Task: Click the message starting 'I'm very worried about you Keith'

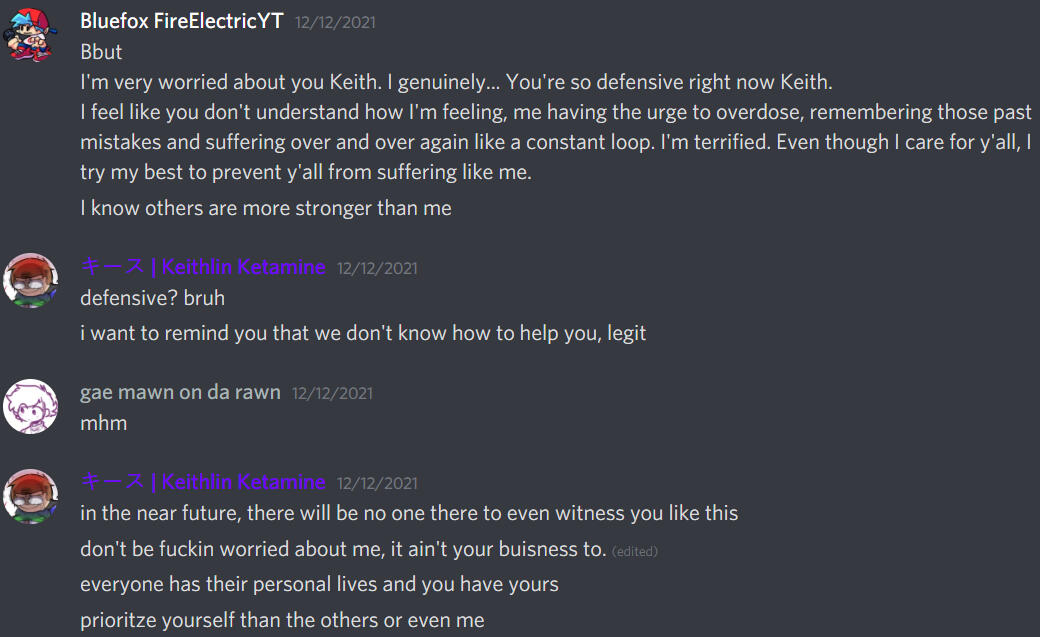Action: [x=456, y=82]
